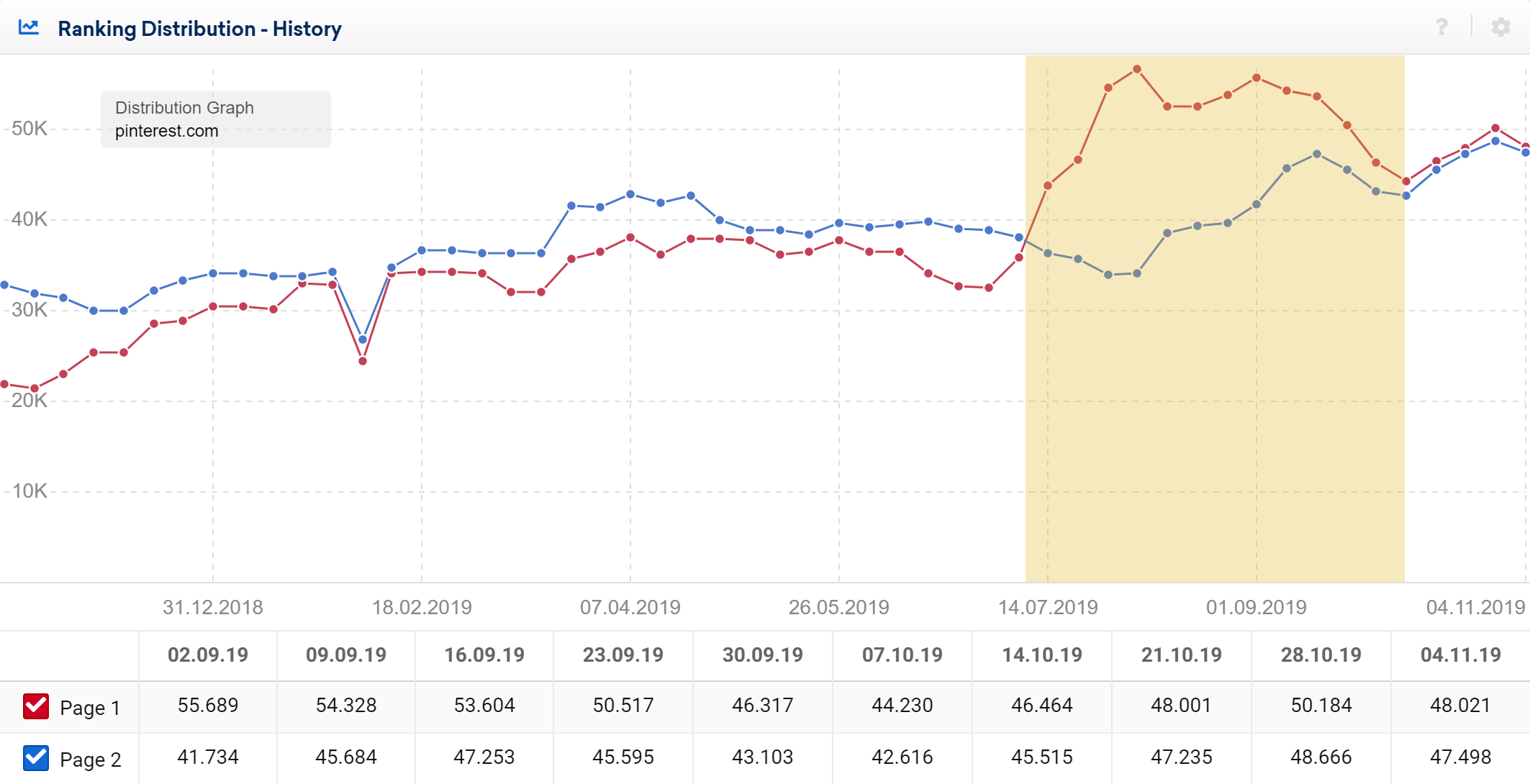1530x784 pixels.
Task: Click the chart icon beside the title
Action: click(x=29, y=28)
